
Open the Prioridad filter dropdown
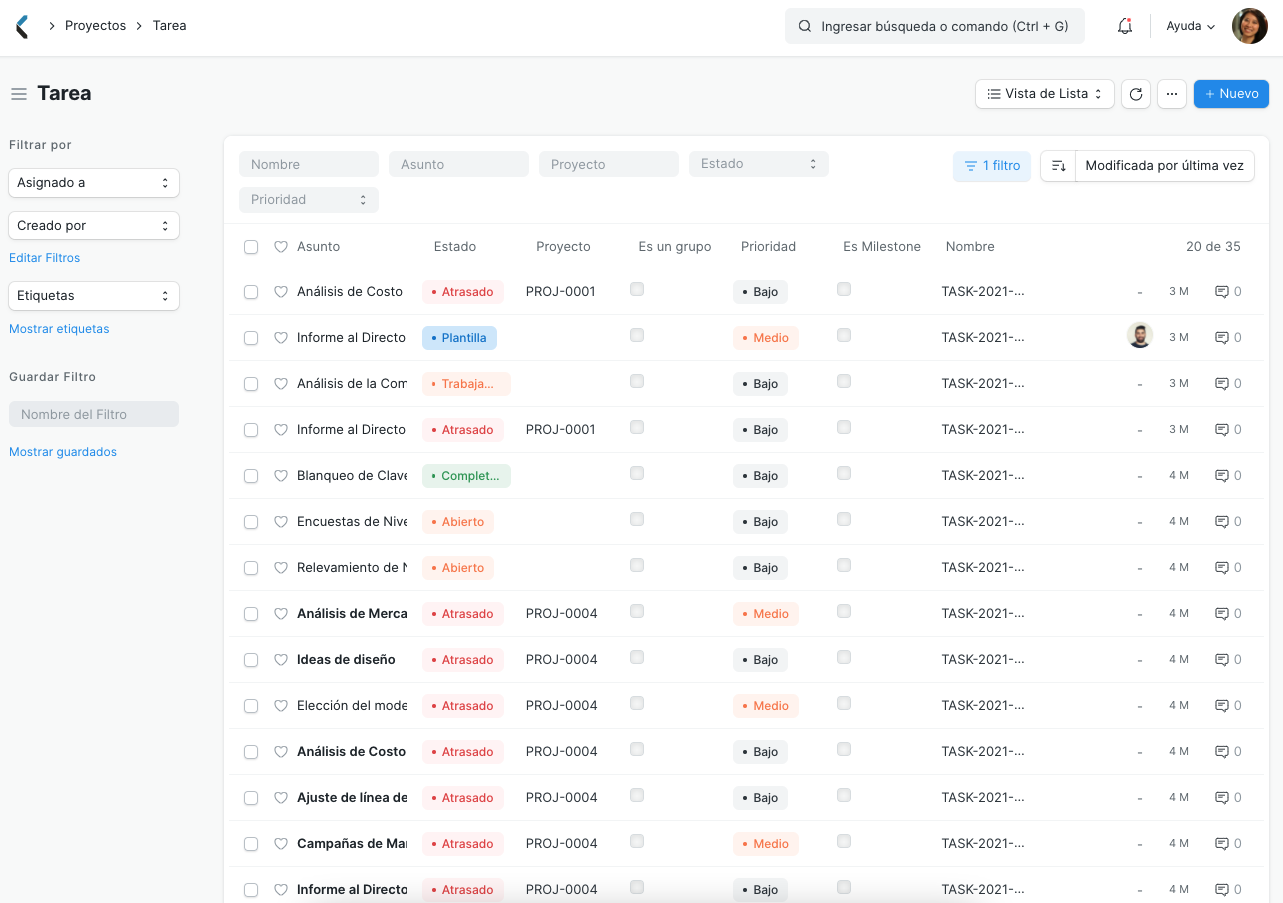pyautogui.click(x=309, y=200)
